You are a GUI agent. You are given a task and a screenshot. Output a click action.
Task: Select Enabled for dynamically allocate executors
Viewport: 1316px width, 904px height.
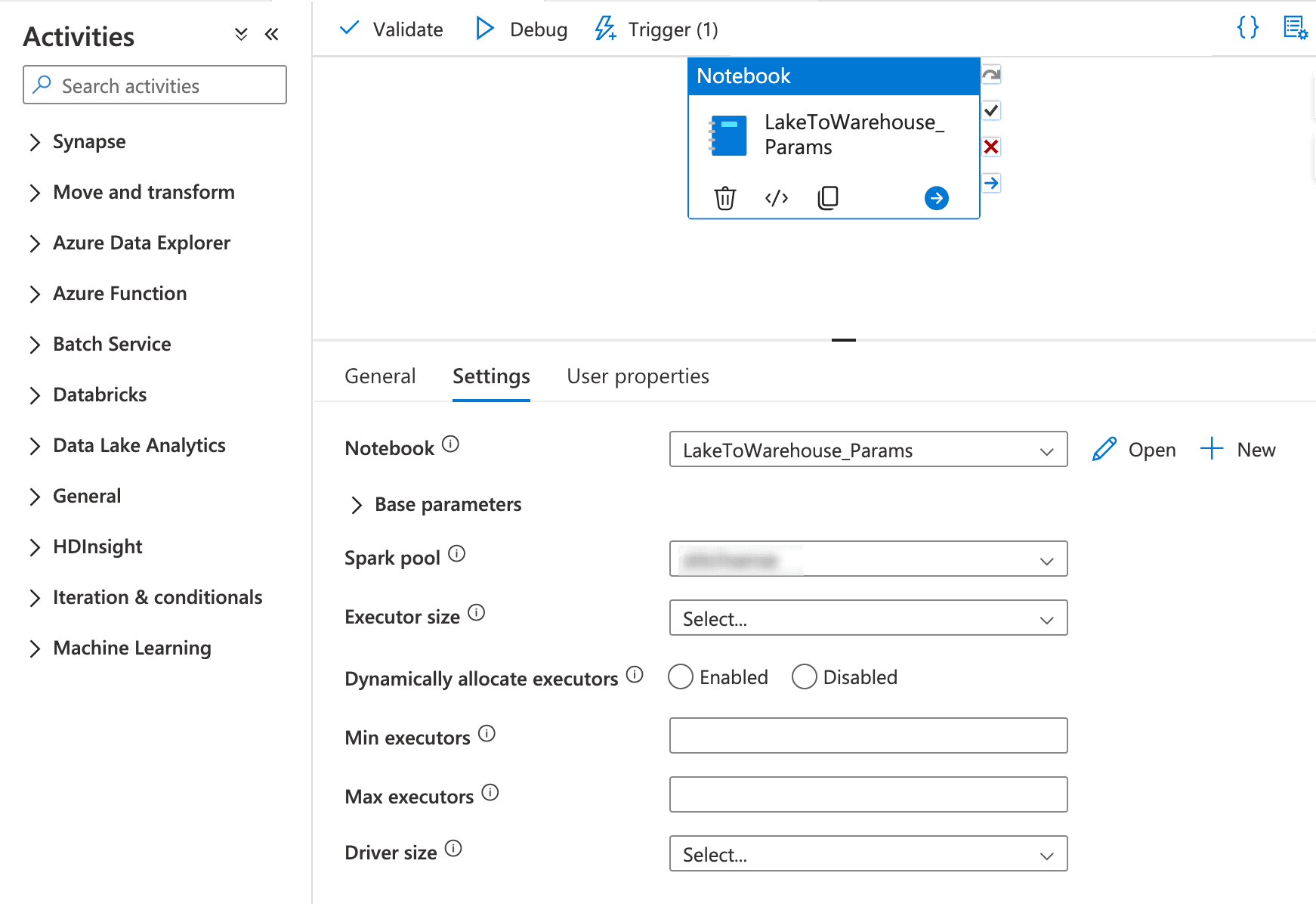(681, 677)
